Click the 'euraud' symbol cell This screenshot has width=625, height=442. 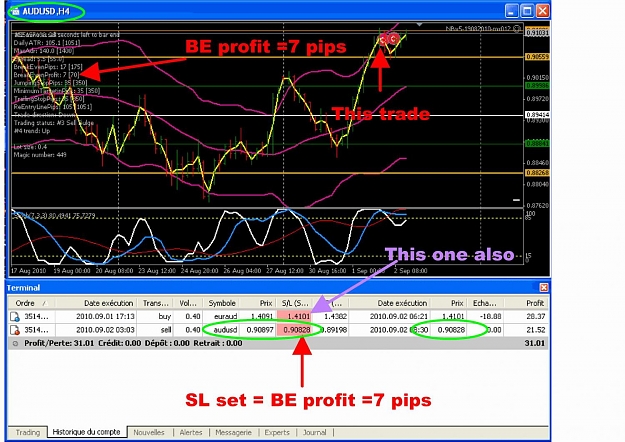(226, 317)
